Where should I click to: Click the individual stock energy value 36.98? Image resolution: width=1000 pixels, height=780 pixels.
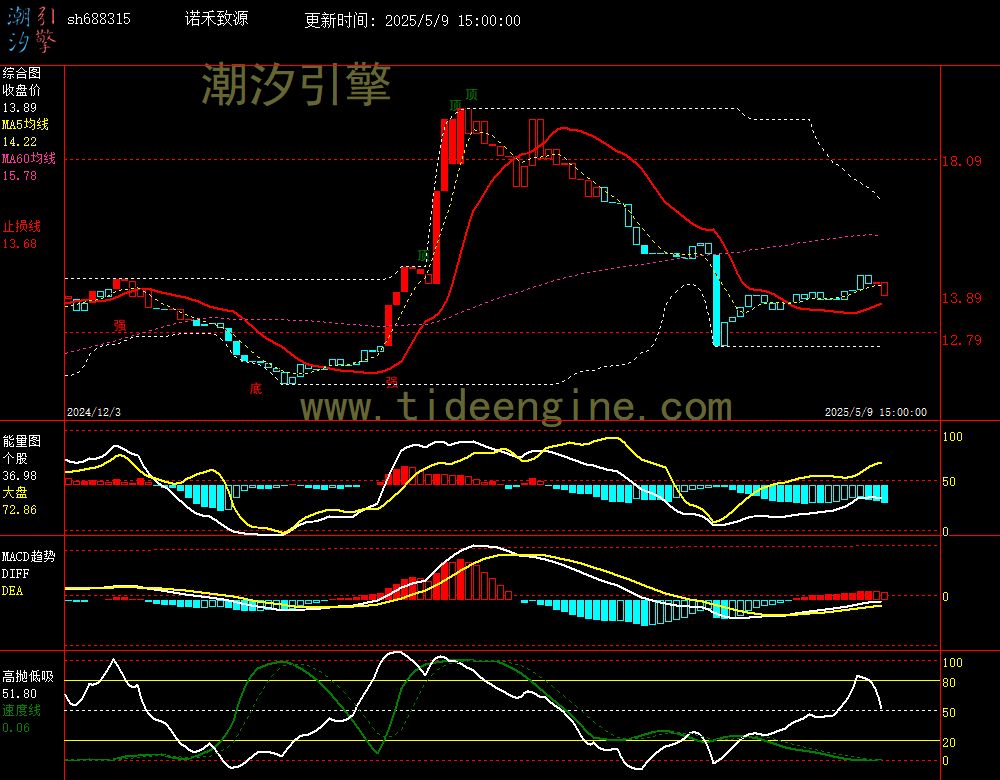pos(20,476)
